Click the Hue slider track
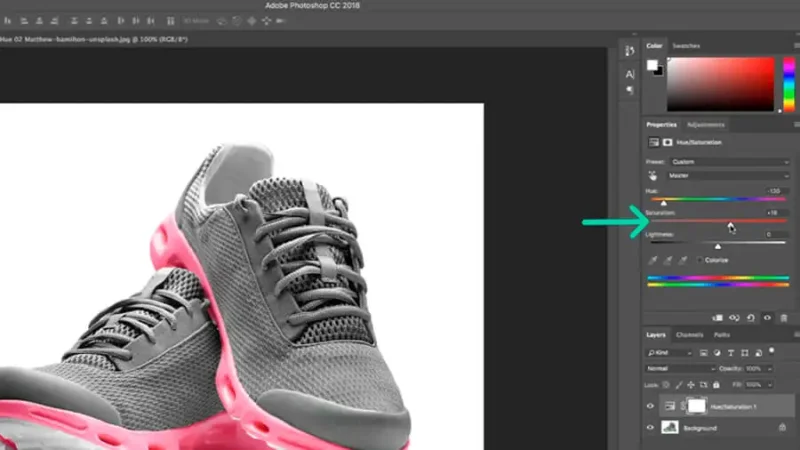The width and height of the screenshot is (800, 450). click(718, 199)
